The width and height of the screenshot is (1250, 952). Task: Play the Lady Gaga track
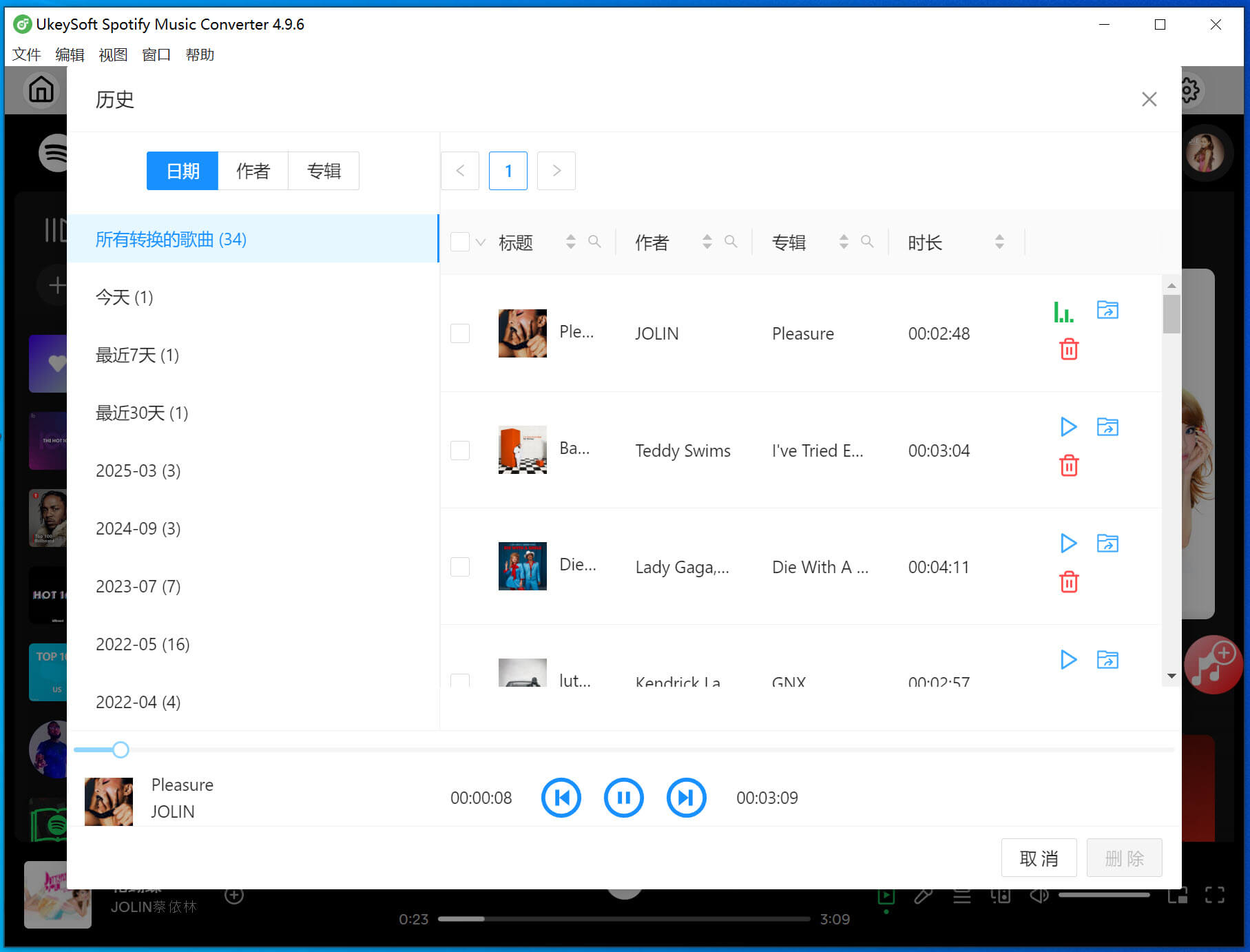tap(1068, 544)
